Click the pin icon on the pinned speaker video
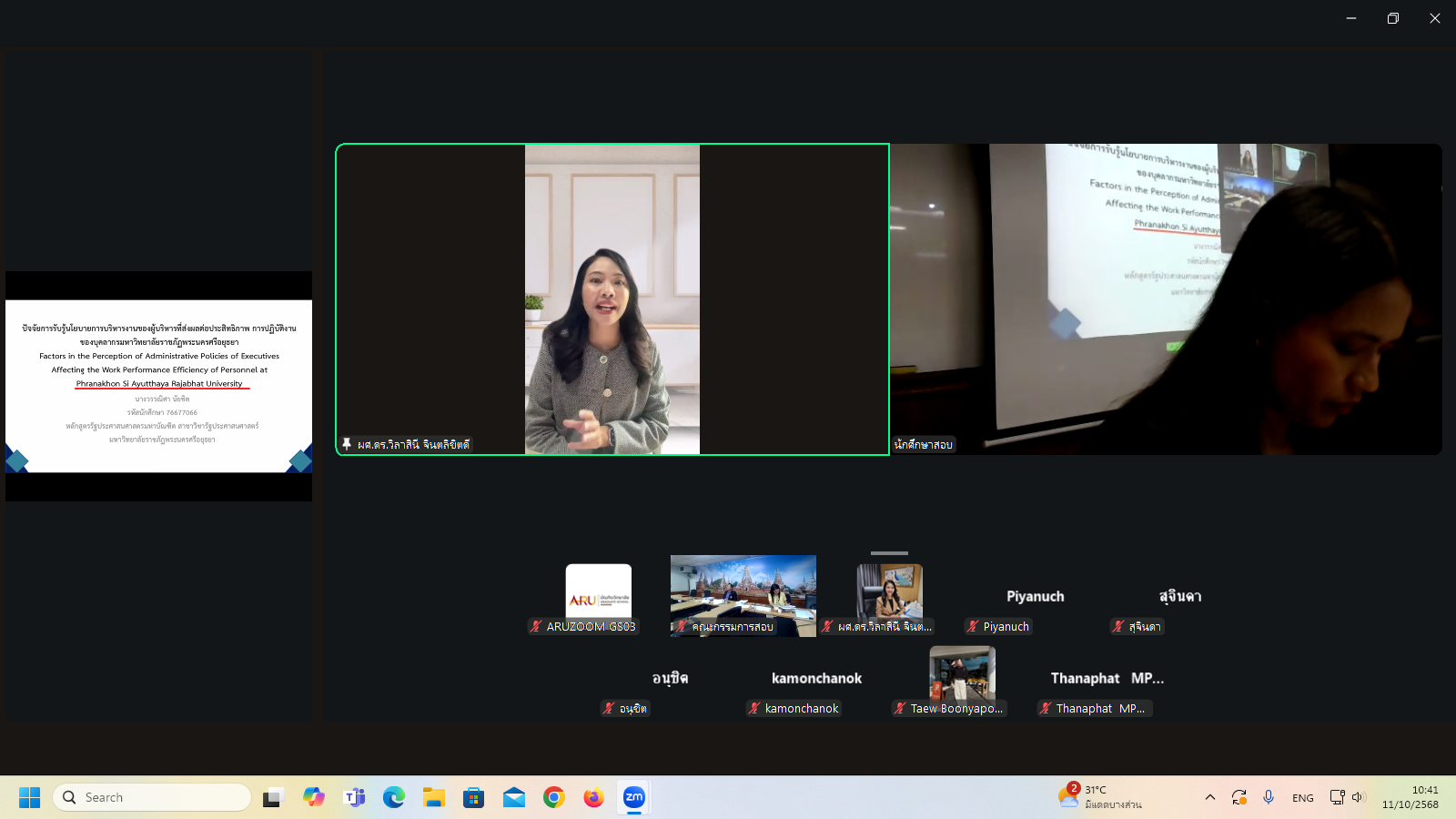Image resolution: width=1456 pixels, height=819 pixels. pos(347,444)
